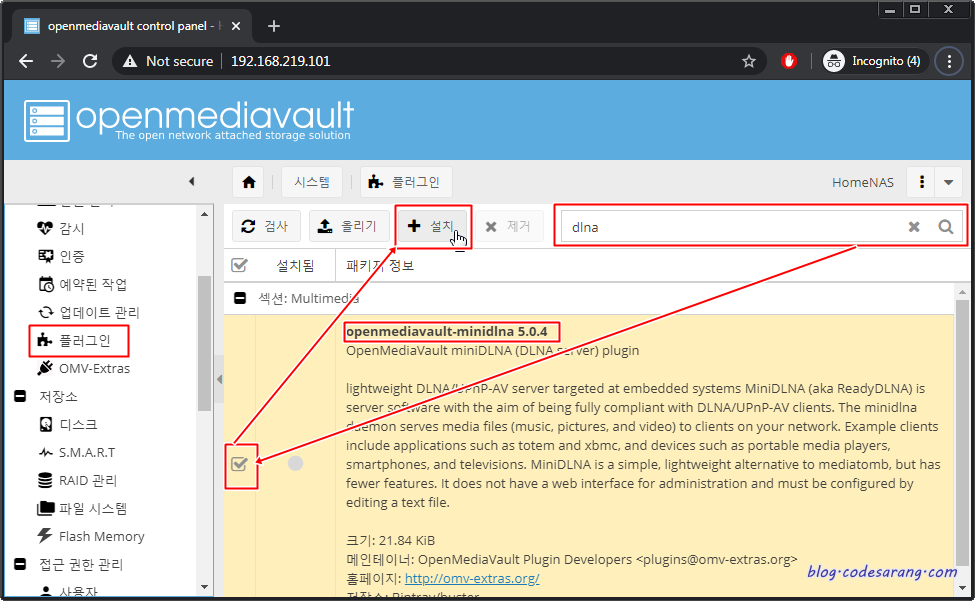Open the http://omv-extras.org/ link
The height and width of the screenshot is (601, 975).
472,579
